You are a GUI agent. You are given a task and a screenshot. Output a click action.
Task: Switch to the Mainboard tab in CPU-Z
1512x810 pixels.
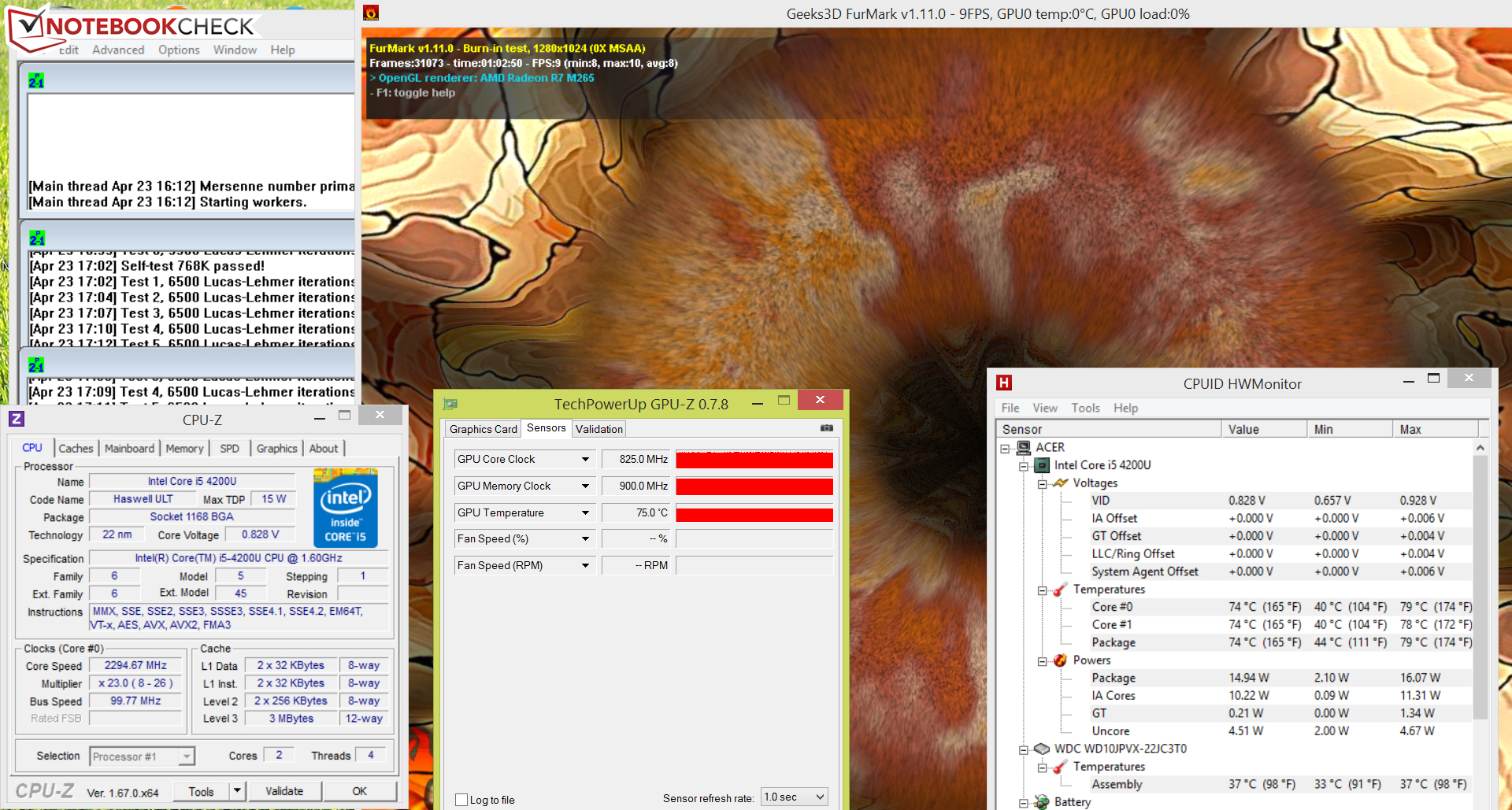coord(129,448)
